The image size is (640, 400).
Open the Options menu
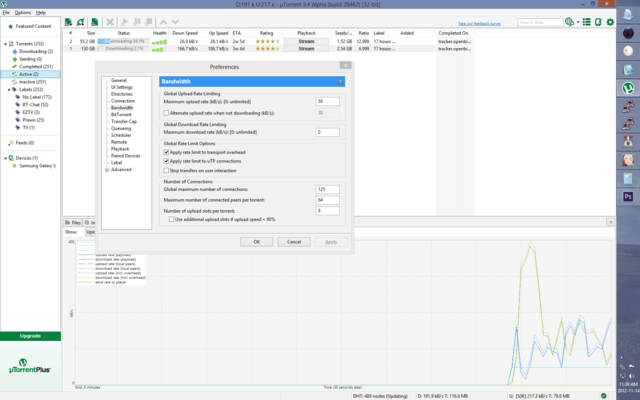(23, 13)
